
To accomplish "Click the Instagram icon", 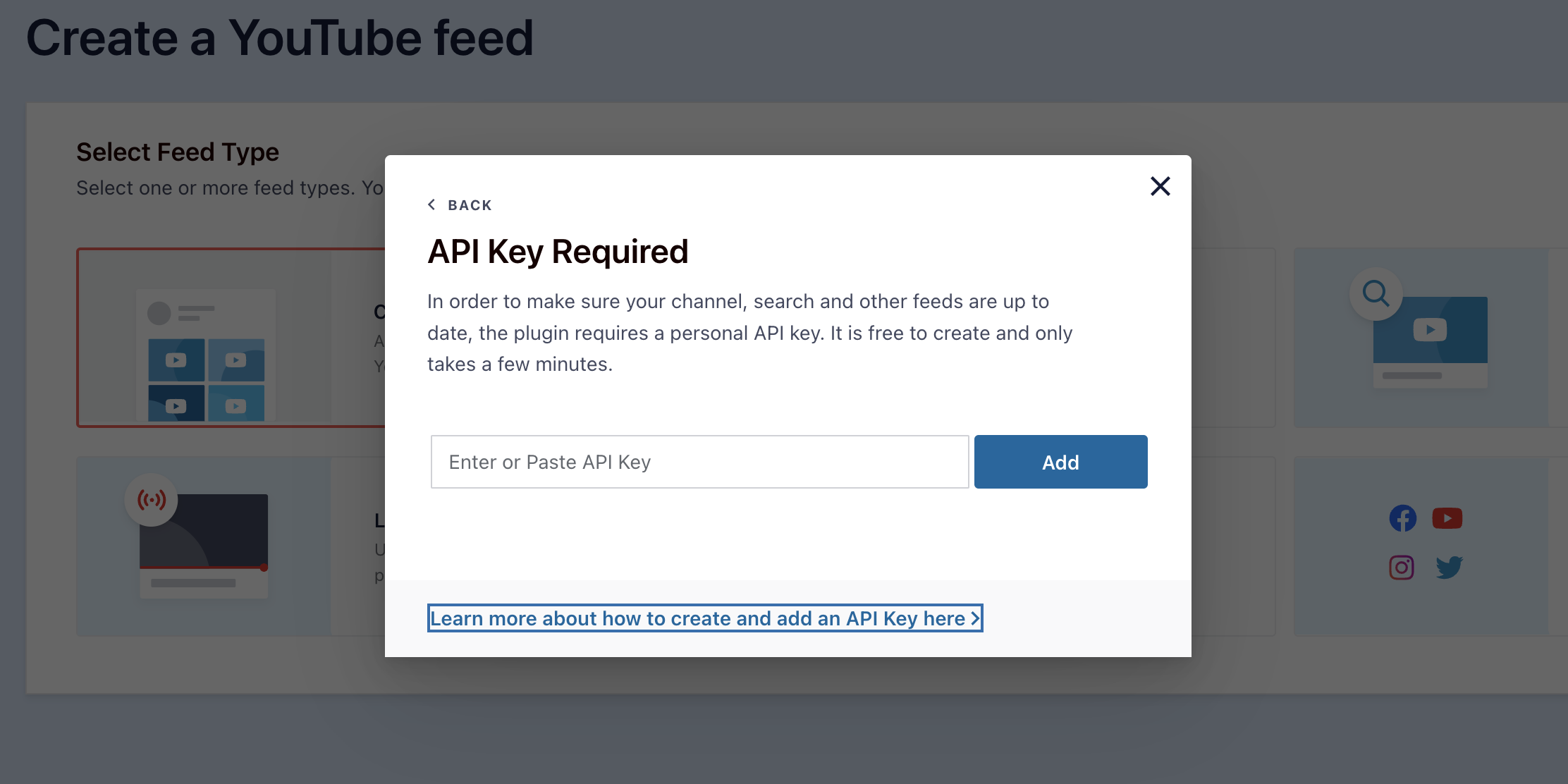I will (x=1402, y=568).
